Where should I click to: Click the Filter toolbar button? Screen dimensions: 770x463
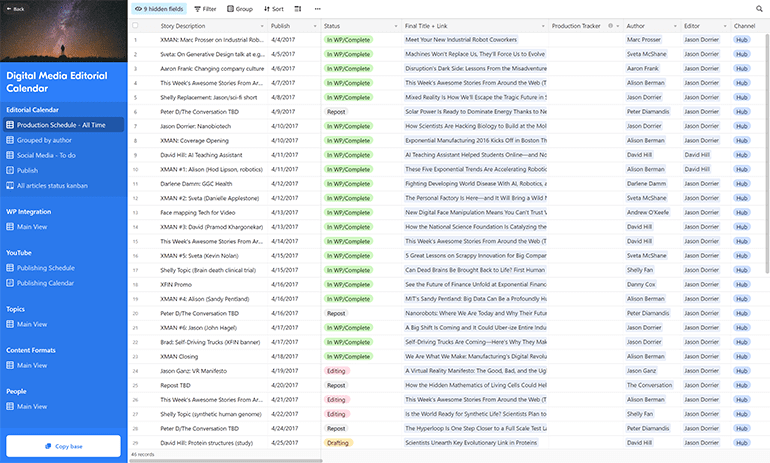(204, 8)
